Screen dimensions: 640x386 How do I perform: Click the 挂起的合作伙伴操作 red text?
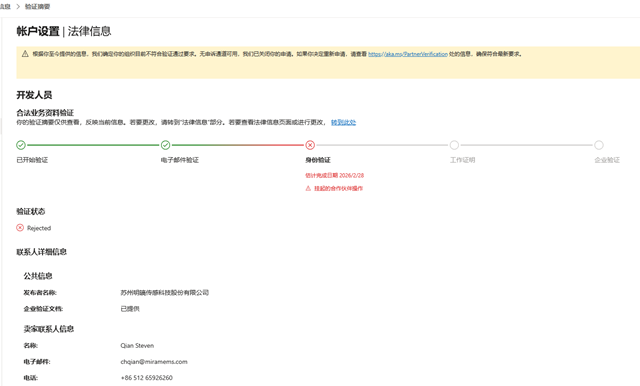tap(338, 189)
